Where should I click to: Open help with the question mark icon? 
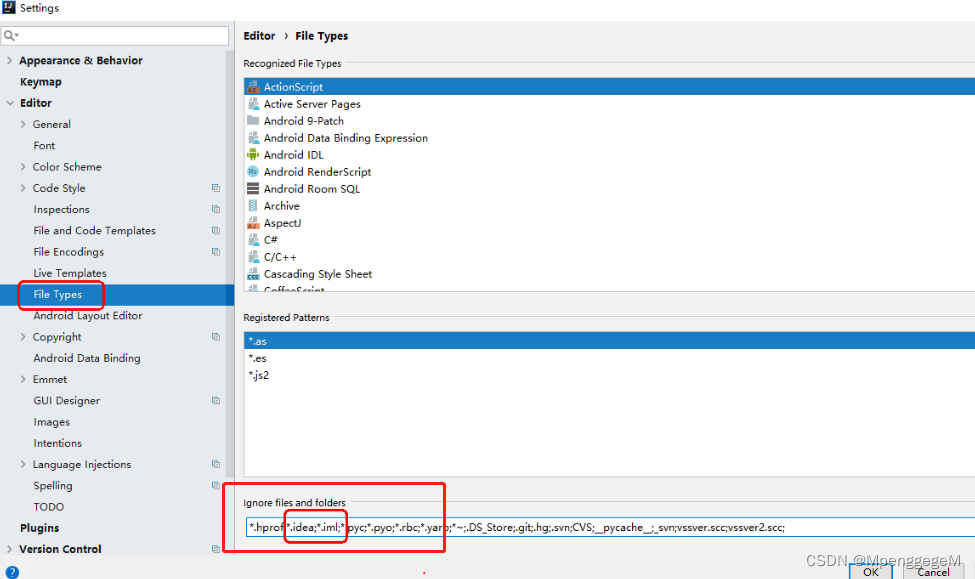12,572
